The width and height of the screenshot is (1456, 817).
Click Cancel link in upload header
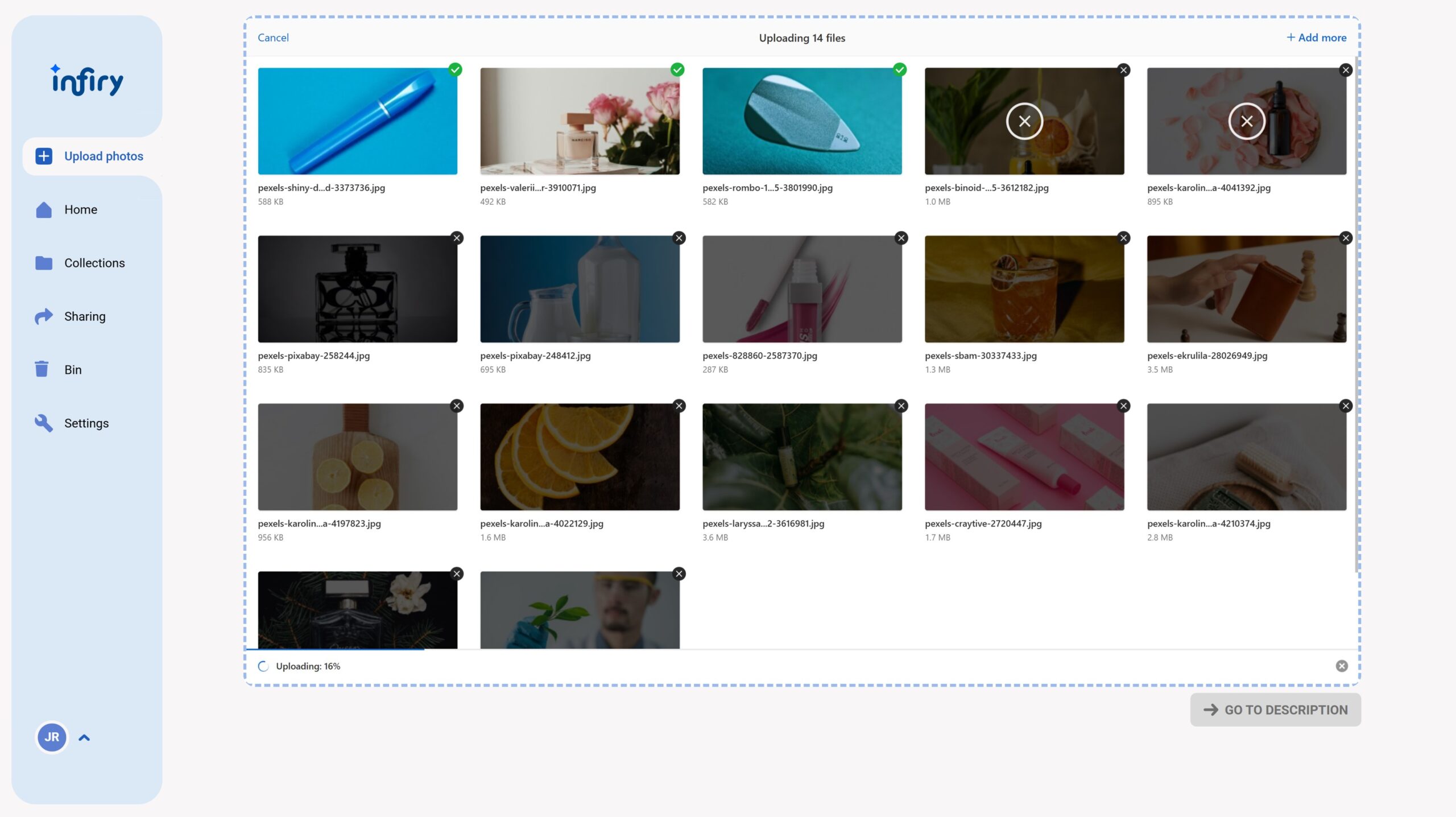click(273, 38)
